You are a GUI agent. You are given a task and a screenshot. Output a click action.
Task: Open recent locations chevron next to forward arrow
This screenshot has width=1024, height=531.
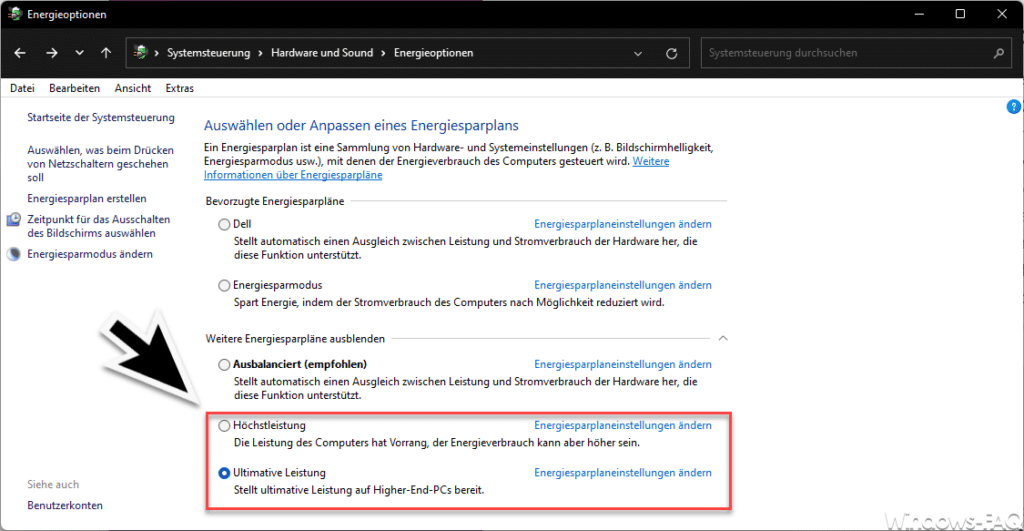(x=79, y=54)
